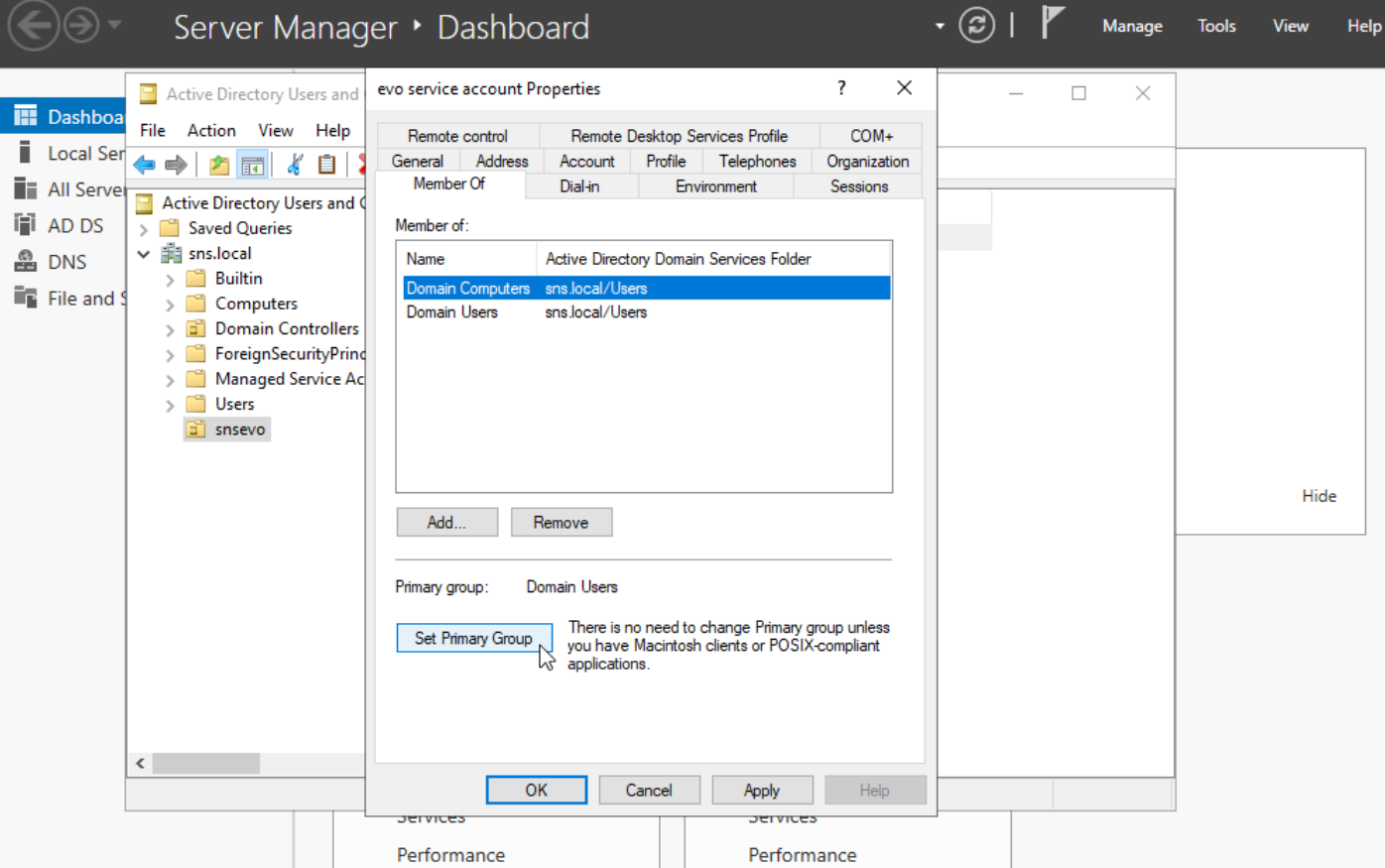This screenshot has height=868, width=1385.
Task: Open the File menu in ADUC
Action: pos(153,130)
